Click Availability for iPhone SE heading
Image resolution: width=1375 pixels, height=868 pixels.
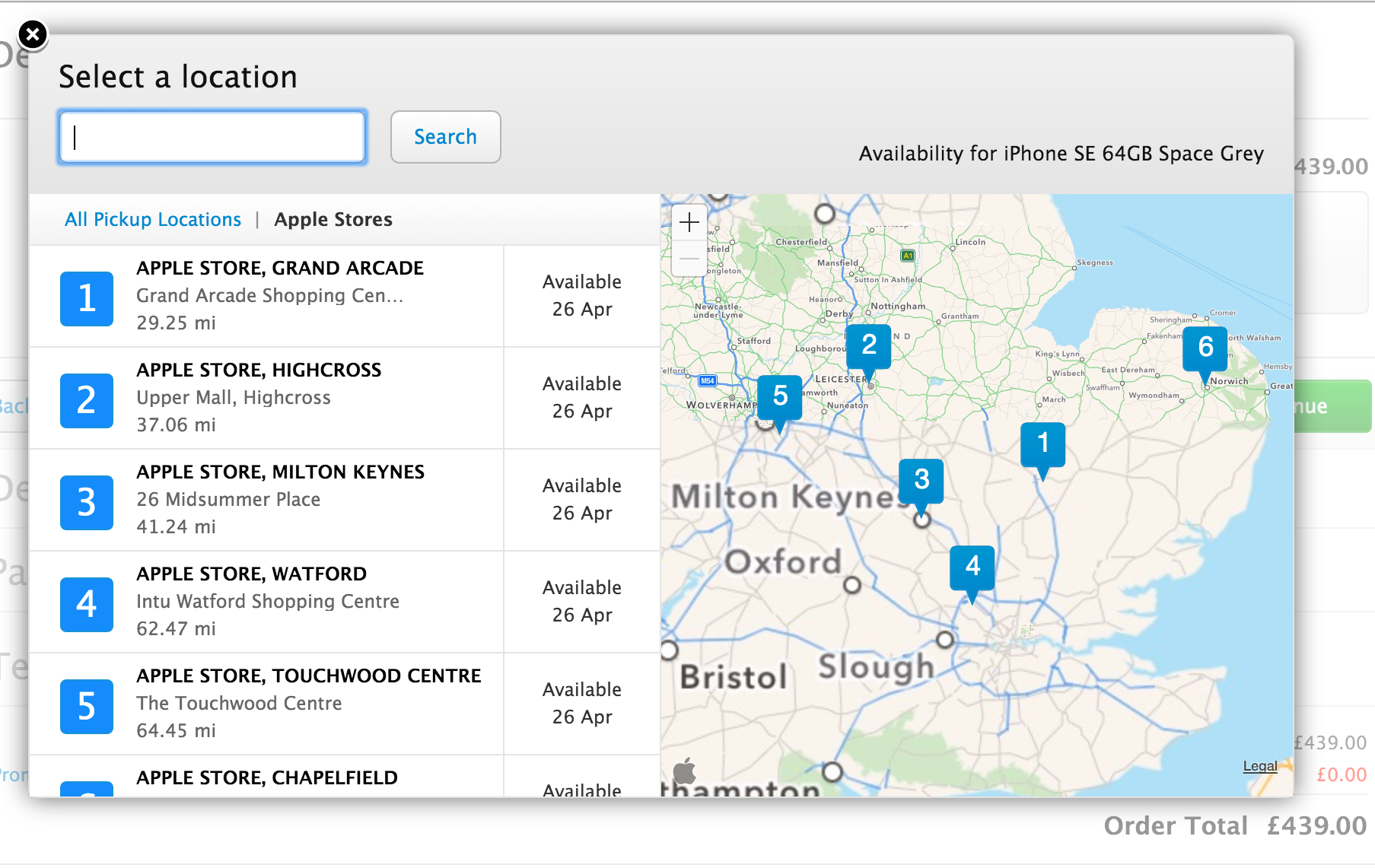point(1061,154)
